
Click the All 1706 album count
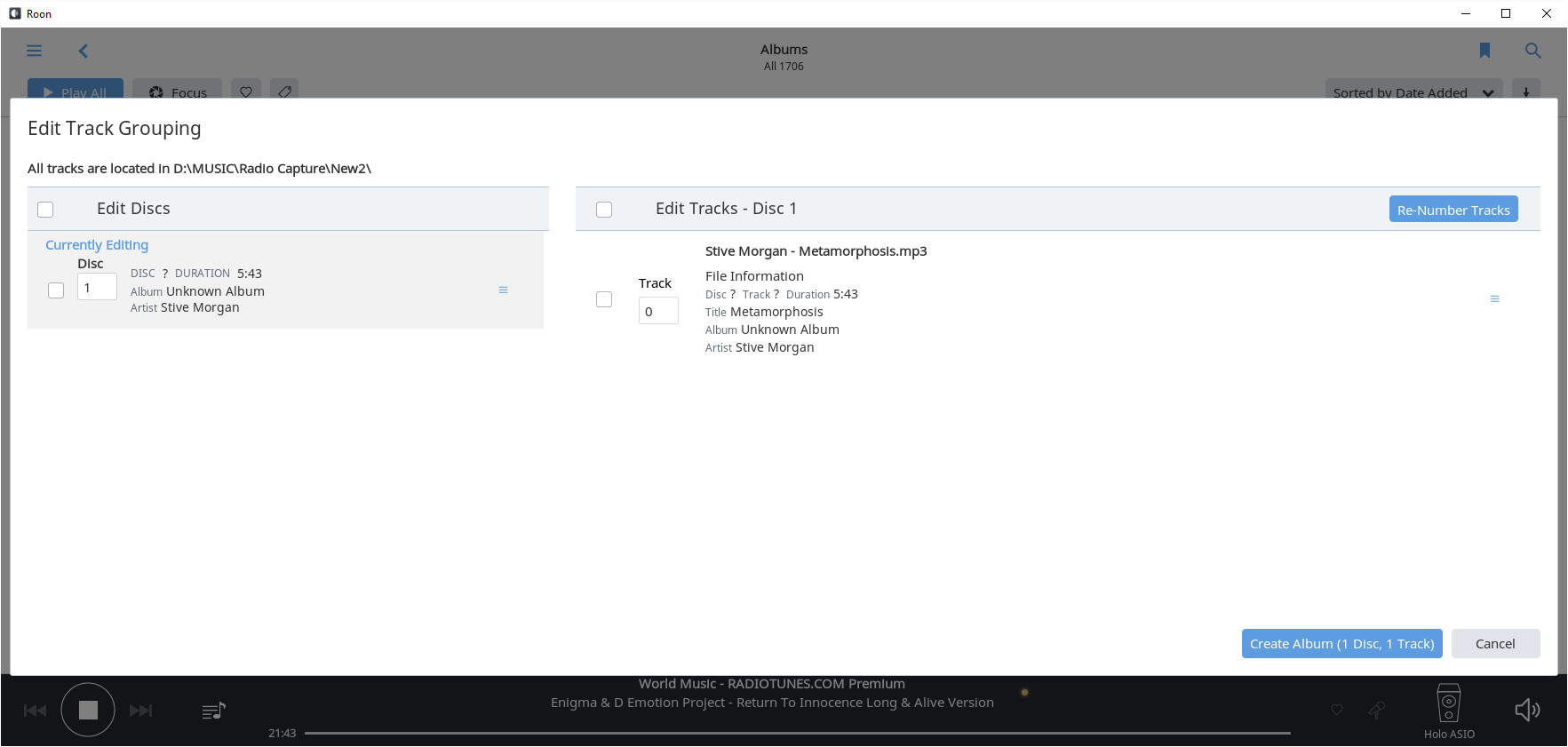(784, 67)
